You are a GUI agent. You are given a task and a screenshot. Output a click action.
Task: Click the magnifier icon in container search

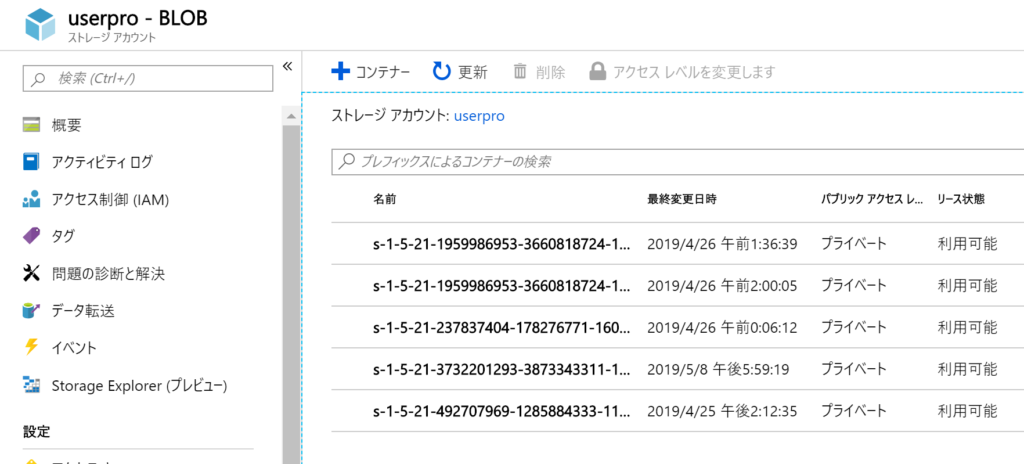(x=347, y=161)
